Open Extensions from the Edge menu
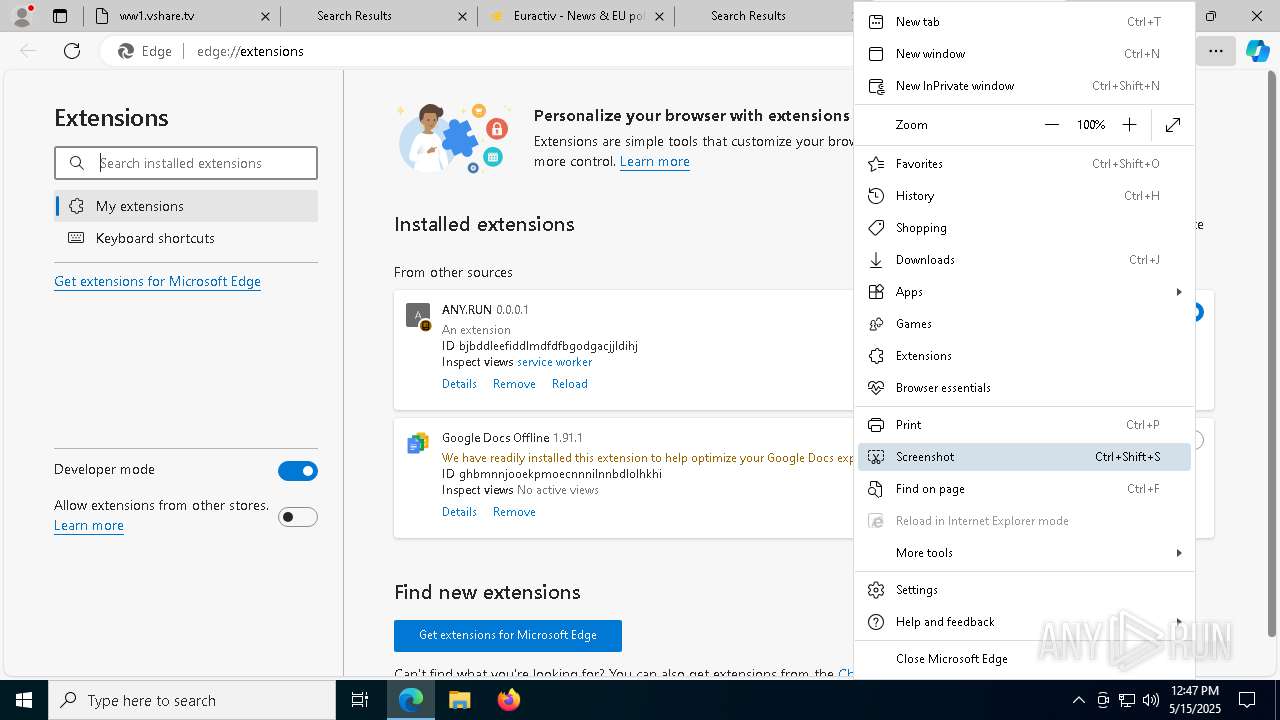This screenshot has width=1280, height=720. point(1024,356)
